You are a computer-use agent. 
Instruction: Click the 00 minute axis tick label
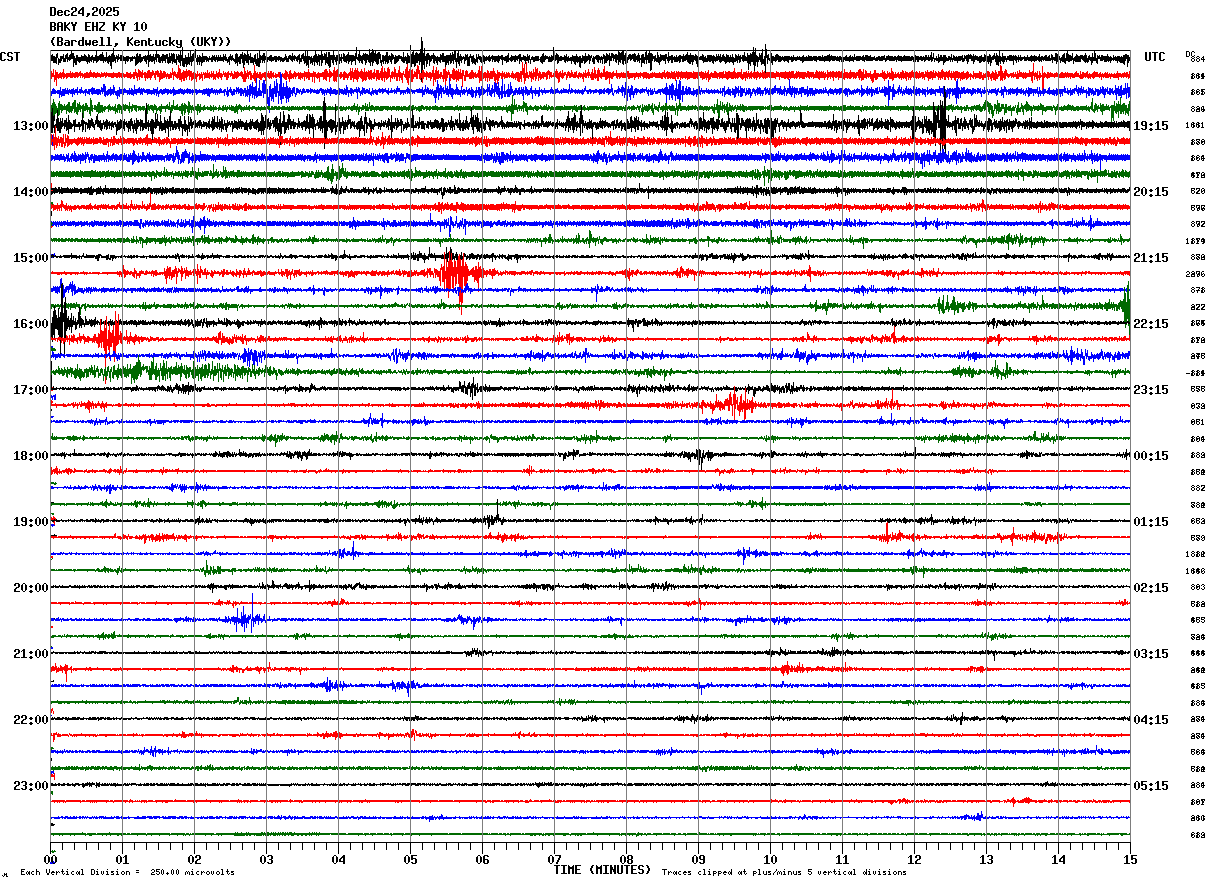[50, 859]
